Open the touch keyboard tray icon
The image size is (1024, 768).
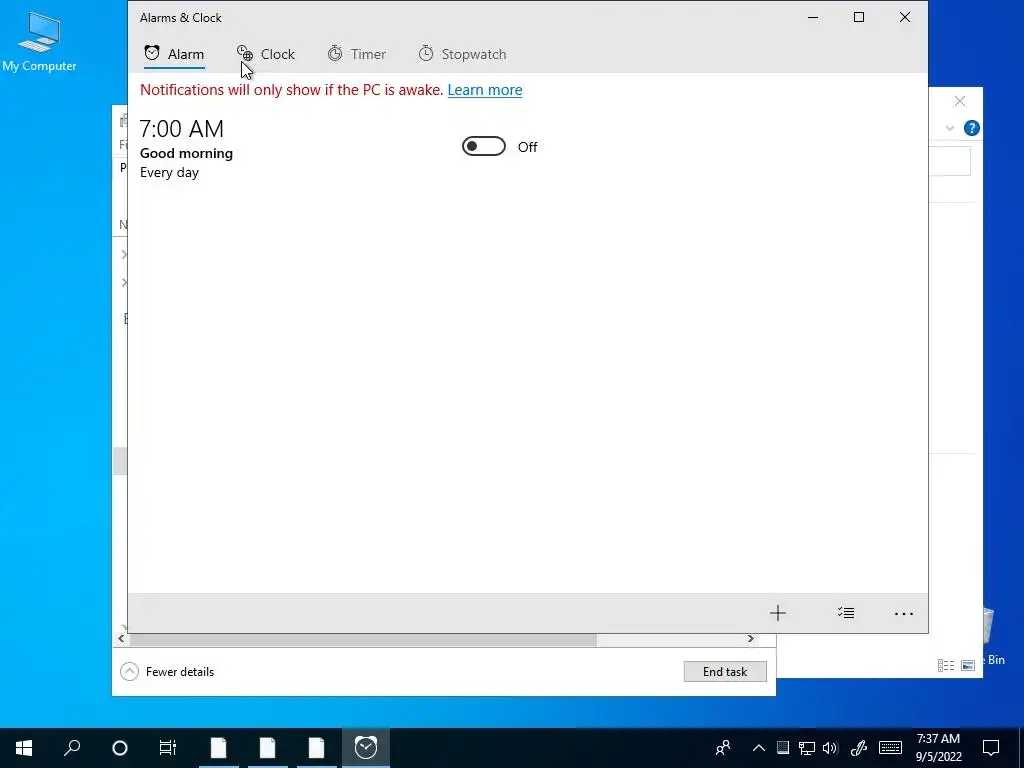890,748
